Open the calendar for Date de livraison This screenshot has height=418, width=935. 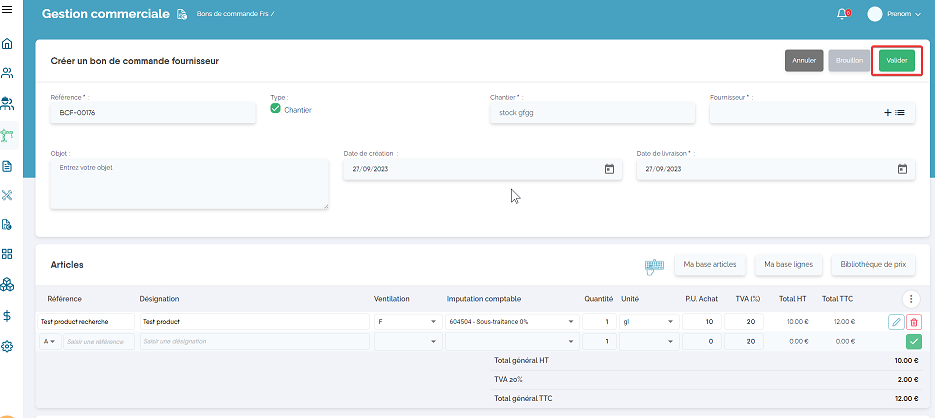[902, 169]
